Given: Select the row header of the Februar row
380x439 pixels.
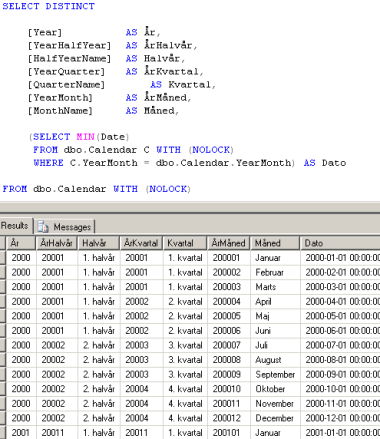Looking at the screenshot, I should (x=3, y=272).
